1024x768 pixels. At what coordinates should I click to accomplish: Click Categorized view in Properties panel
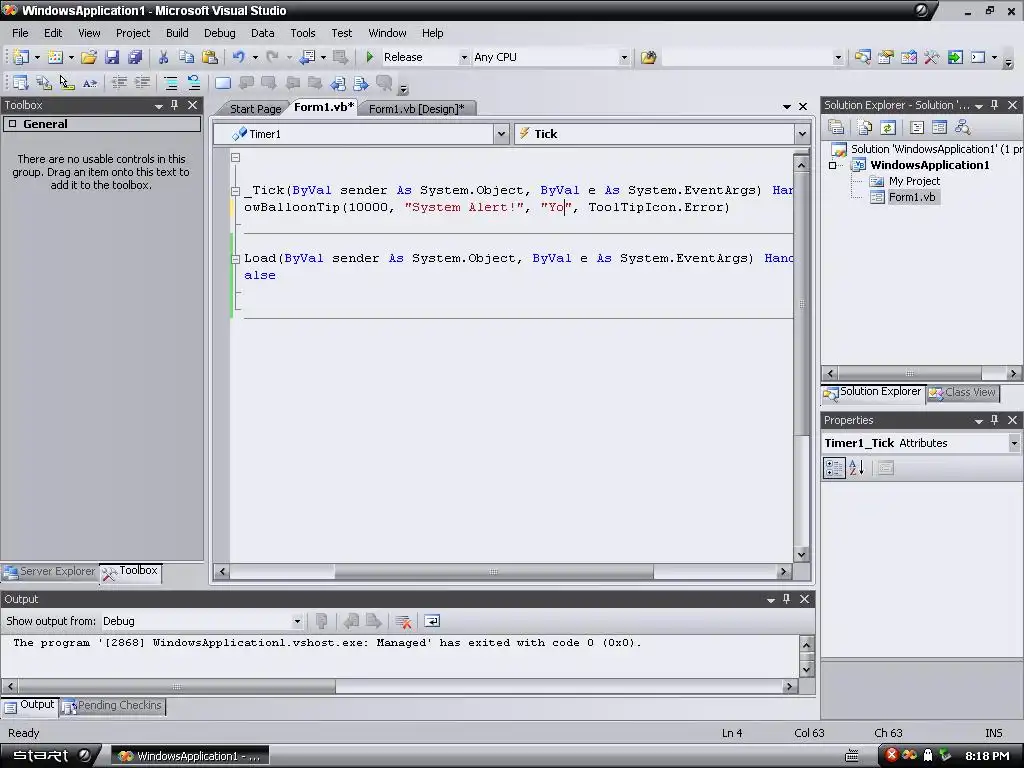coord(834,468)
